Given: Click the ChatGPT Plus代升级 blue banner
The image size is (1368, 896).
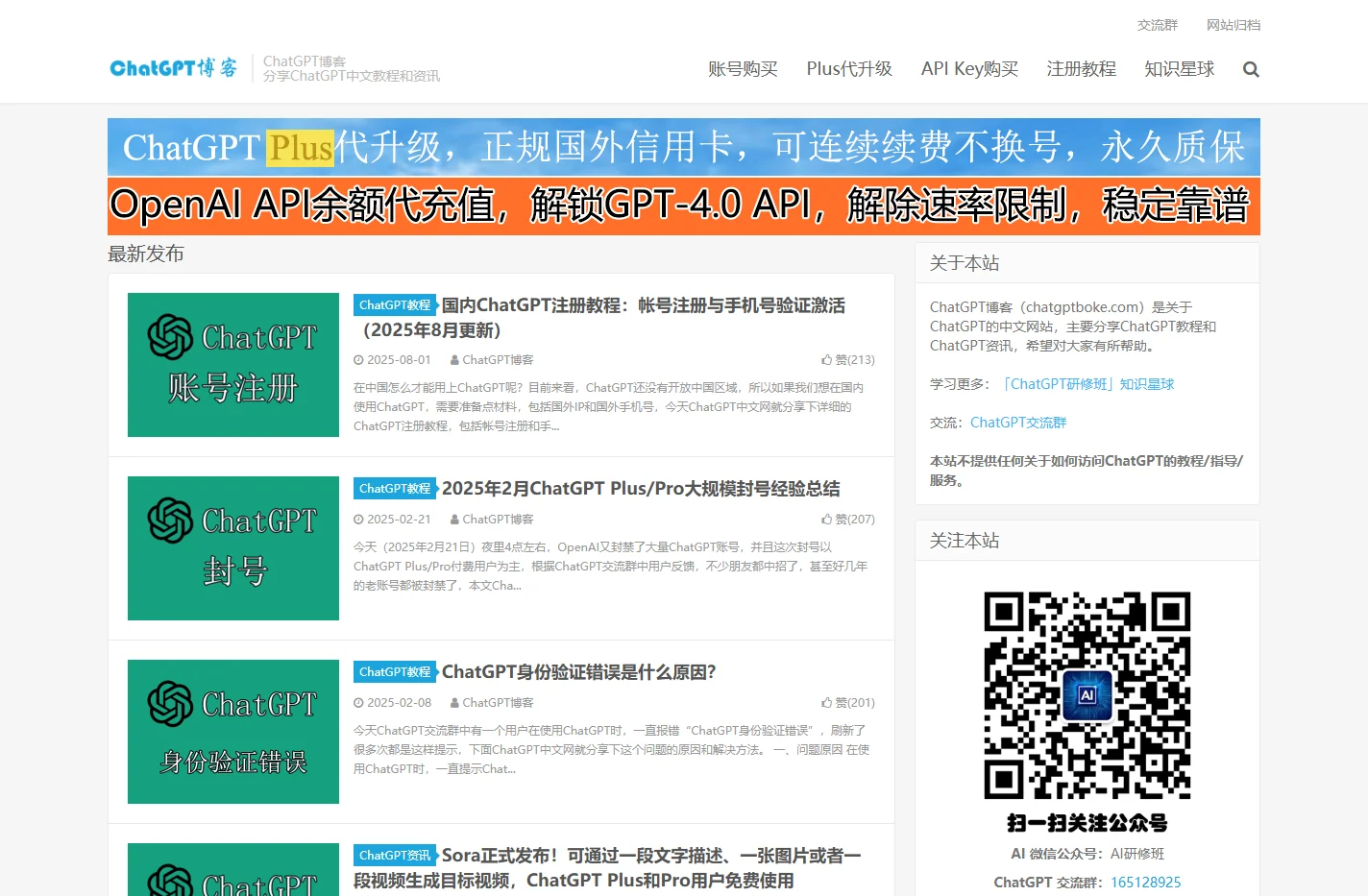Looking at the screenshot, I should tap(684, 147).
